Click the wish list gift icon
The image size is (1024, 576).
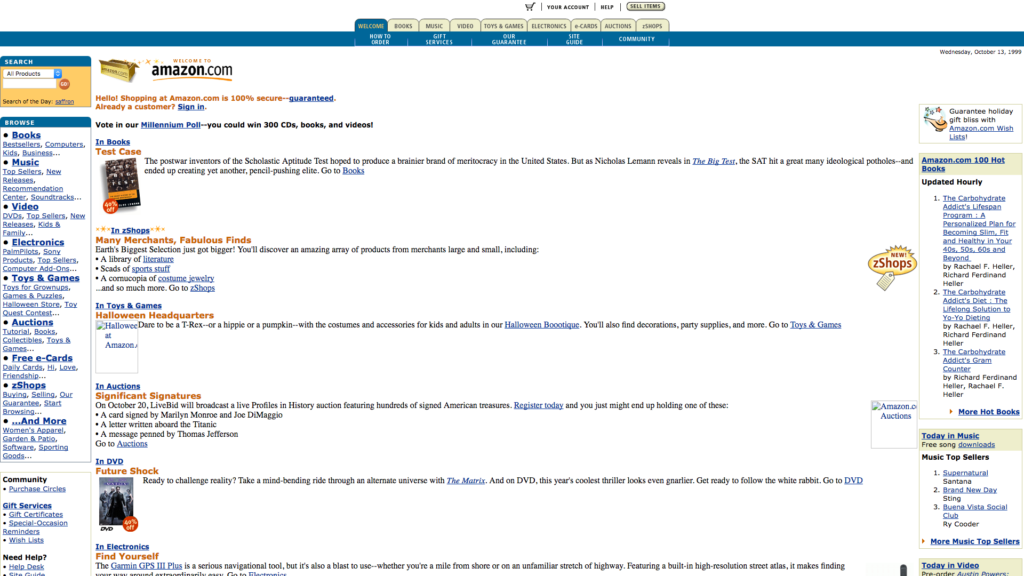pyautogui.click(x=935, y=119)
